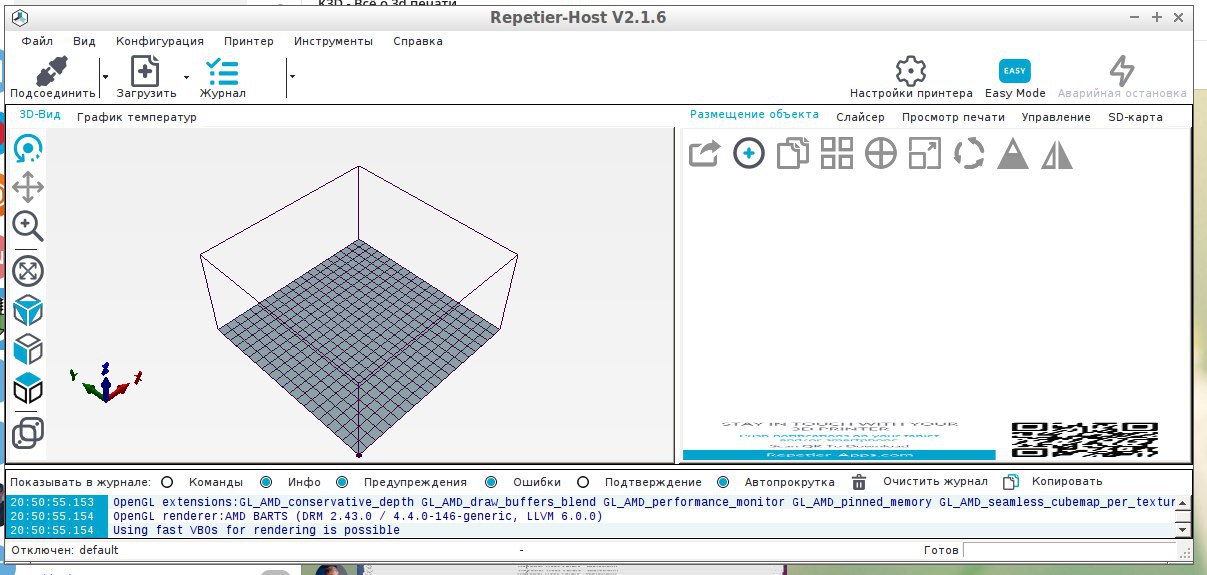Expand toolbar overflow arrow after Журнал
Image resolution: width=1207 pixels, height=575 pixels.
coord(292,76)
